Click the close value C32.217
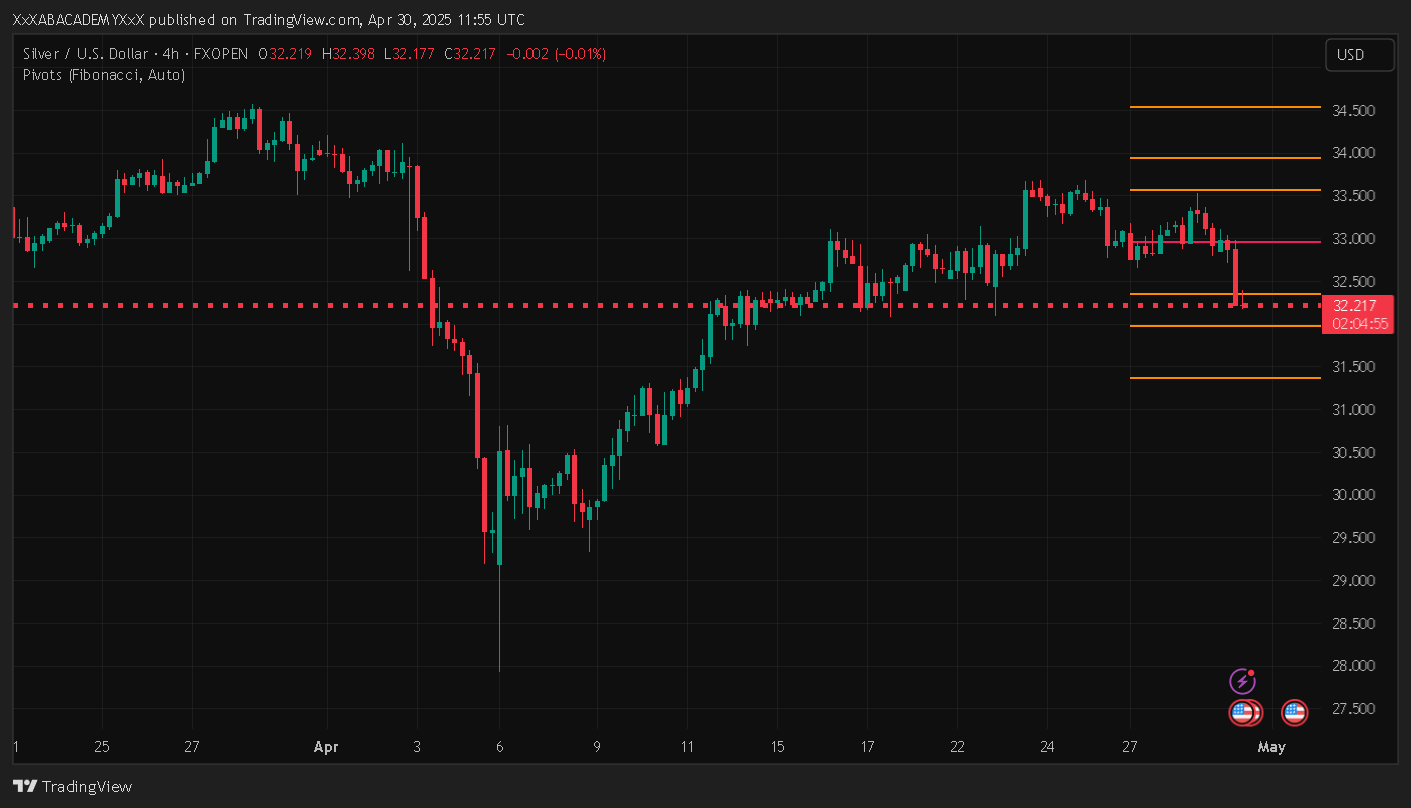 click(x=470, y=54)
